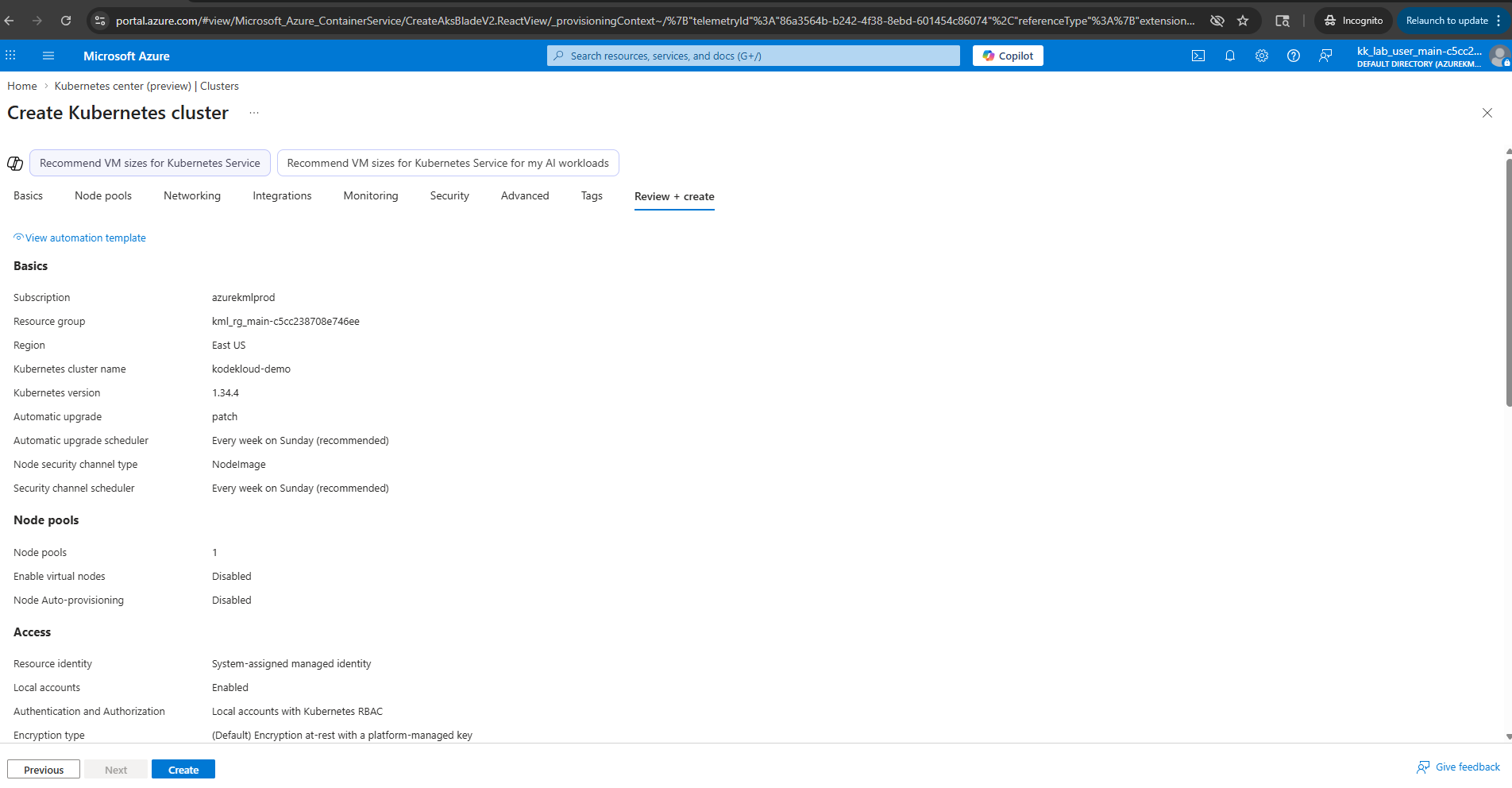The width and height of the screenshot is (1512, 788).
Task: Click the Access section heading
Action: (x=32, y=632)
